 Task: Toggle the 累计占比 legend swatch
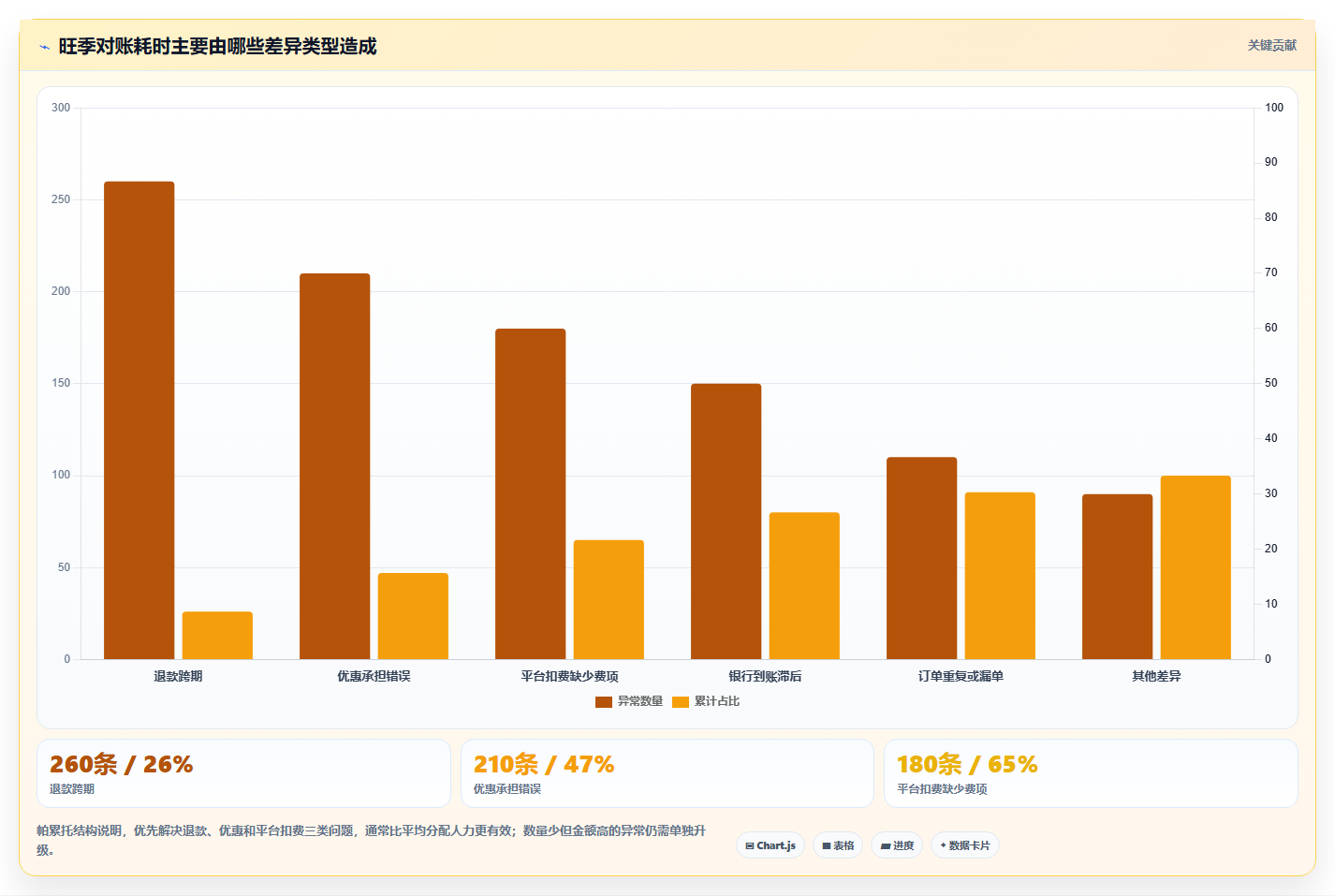[681, 701]
